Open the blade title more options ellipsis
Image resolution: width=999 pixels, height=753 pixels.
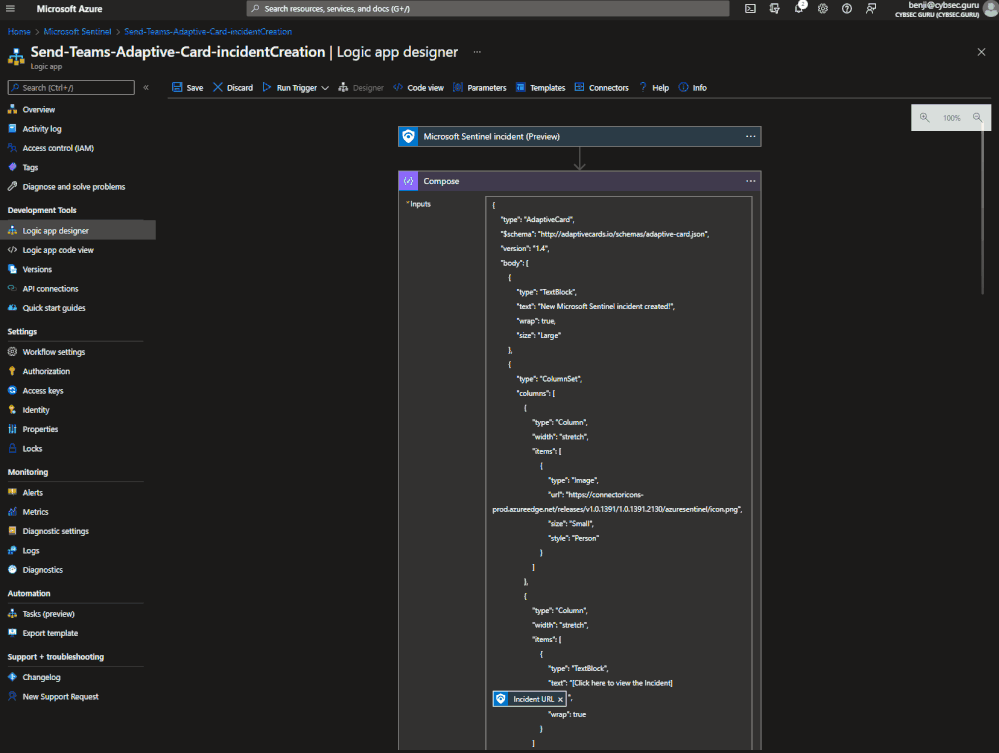pos(477,52)
